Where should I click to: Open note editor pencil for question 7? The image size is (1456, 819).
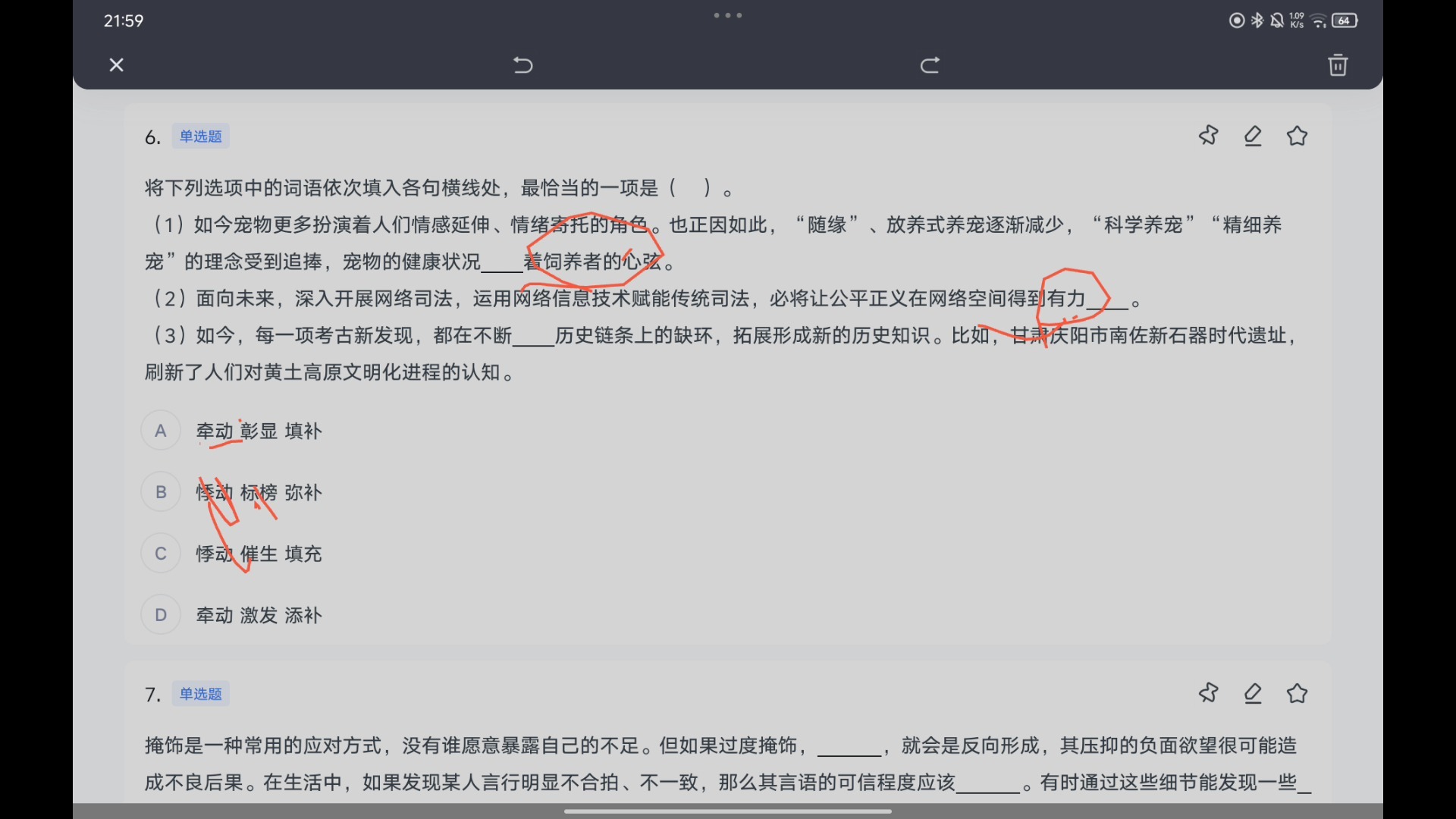tap(1253, 693)
